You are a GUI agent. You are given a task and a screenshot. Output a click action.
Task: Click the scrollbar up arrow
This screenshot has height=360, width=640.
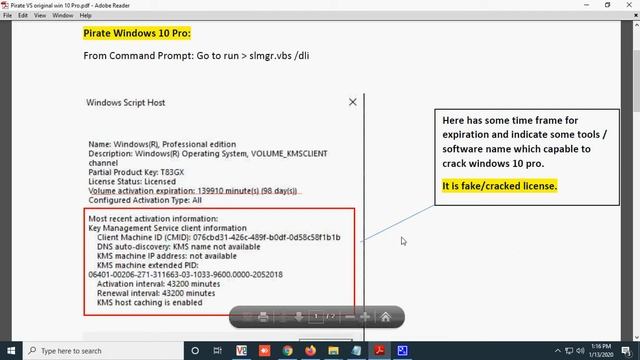tap(636, 25)
